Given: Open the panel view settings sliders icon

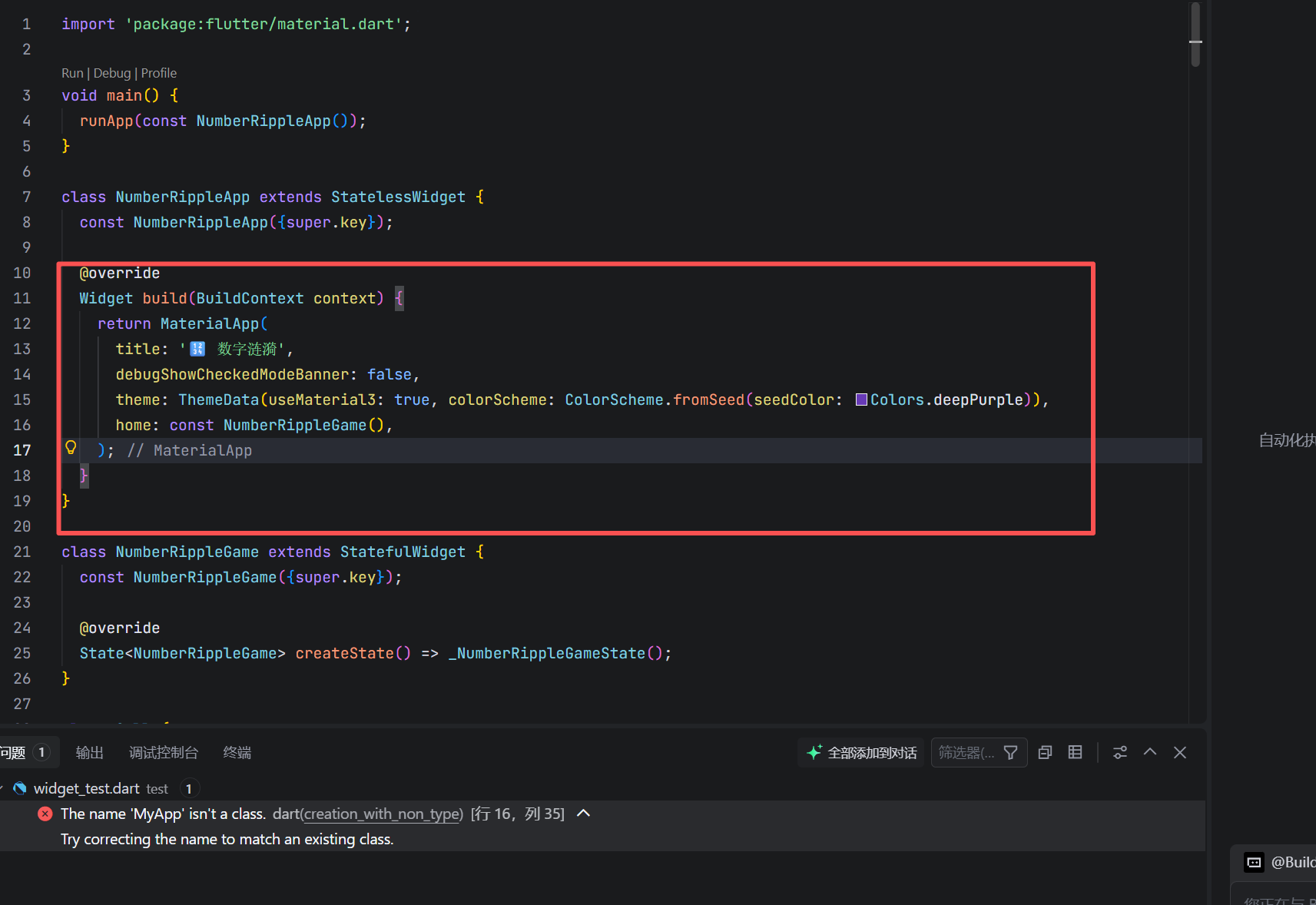Looking at the screenshot, I should [1120, 753].
